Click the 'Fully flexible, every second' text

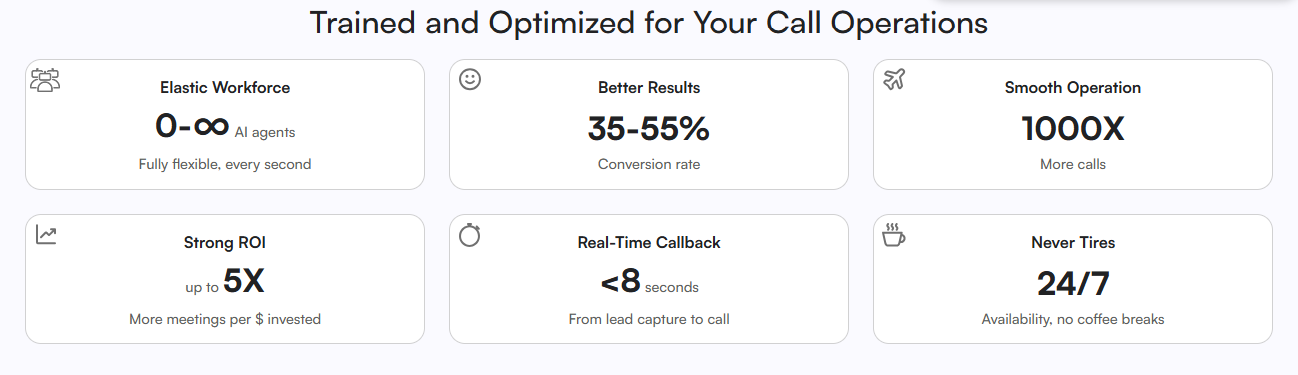(225, 164)
